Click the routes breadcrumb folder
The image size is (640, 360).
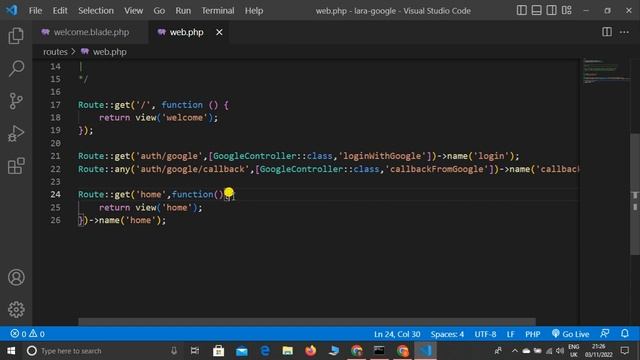55,52
